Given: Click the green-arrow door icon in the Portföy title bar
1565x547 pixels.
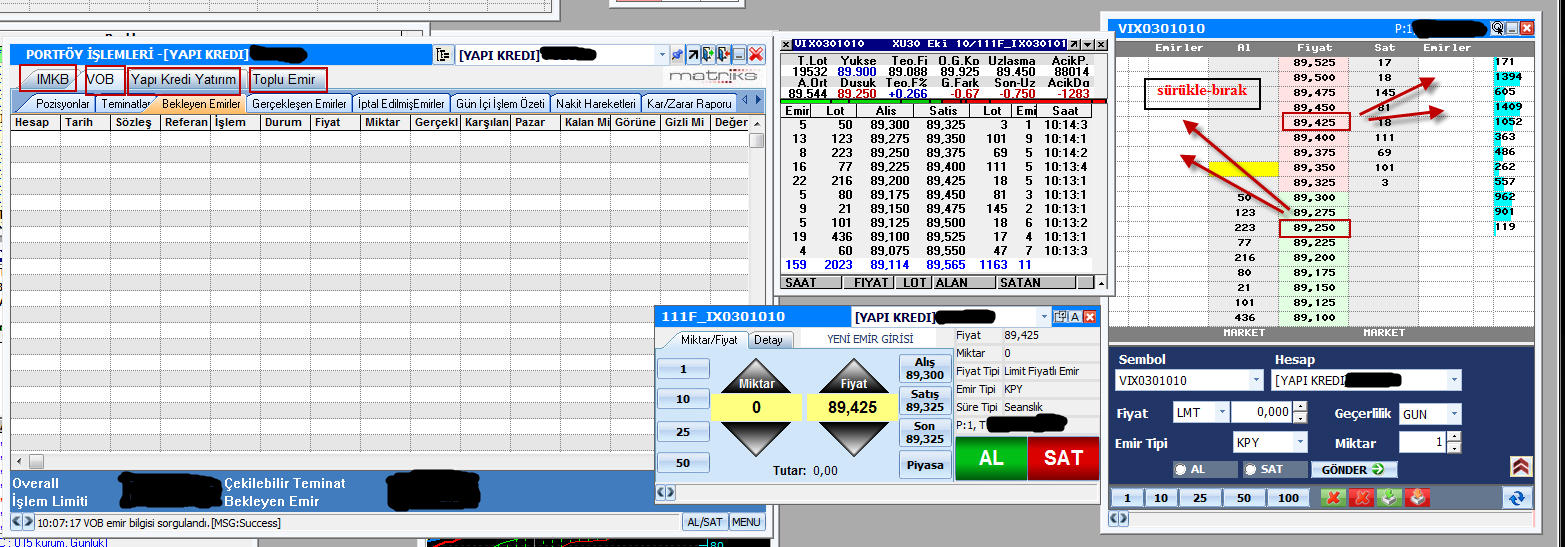Looking at the screenshot, I should 708,55.
